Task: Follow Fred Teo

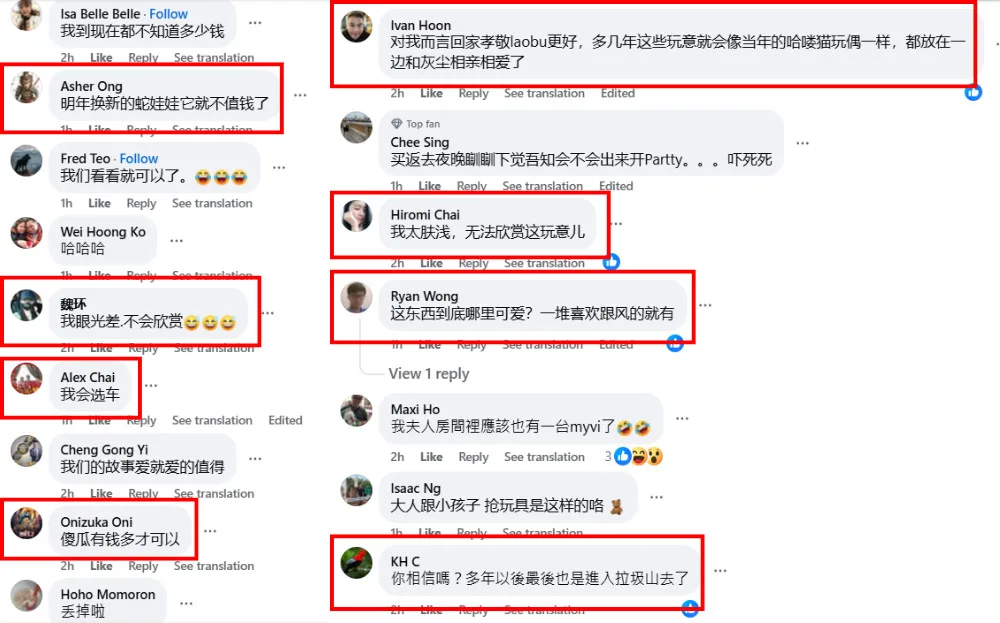Action: pyautogui.click(x=138, y=158)
